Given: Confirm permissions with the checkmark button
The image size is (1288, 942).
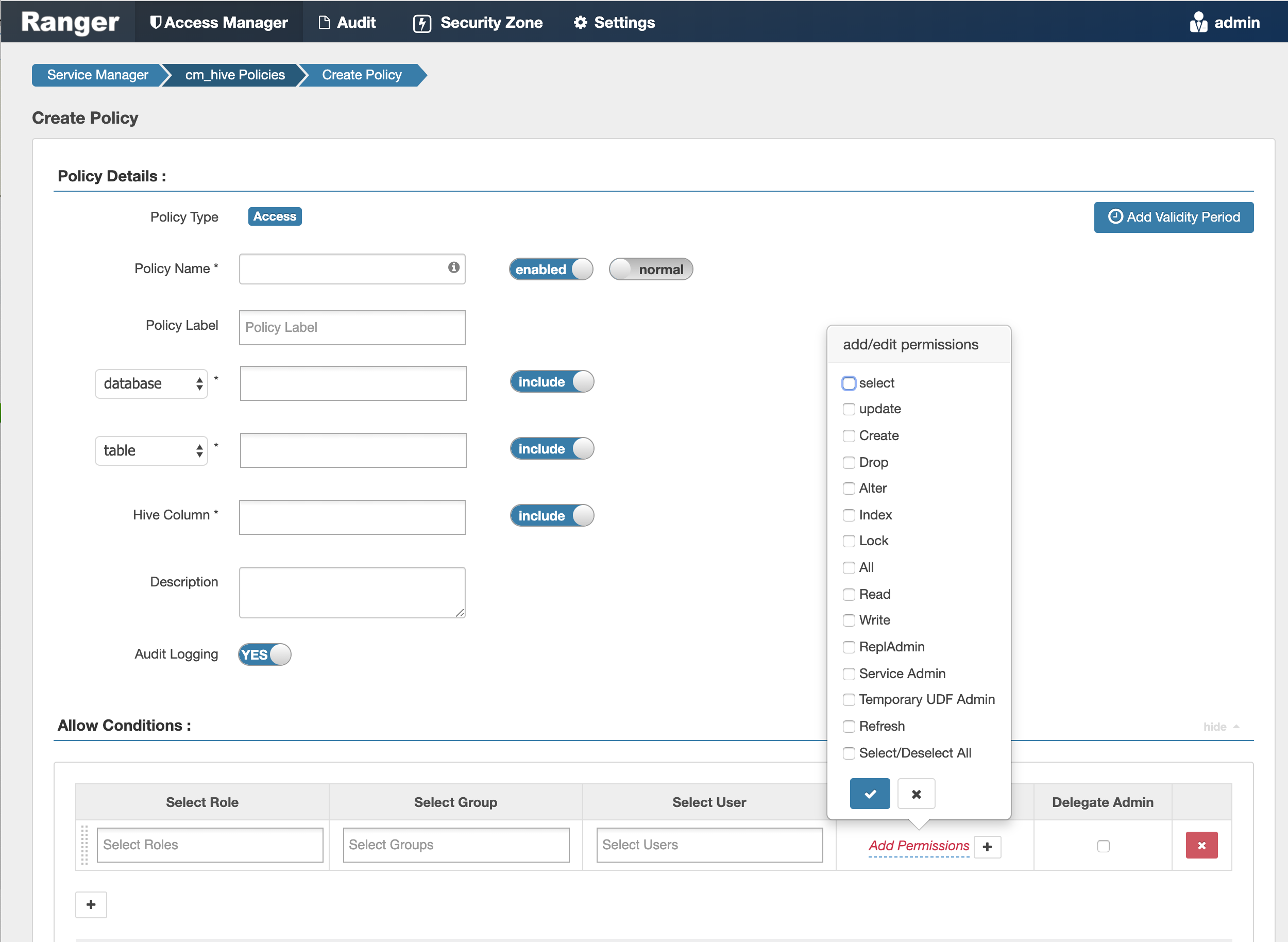Looking at the screenshot, I should point(870,793).
